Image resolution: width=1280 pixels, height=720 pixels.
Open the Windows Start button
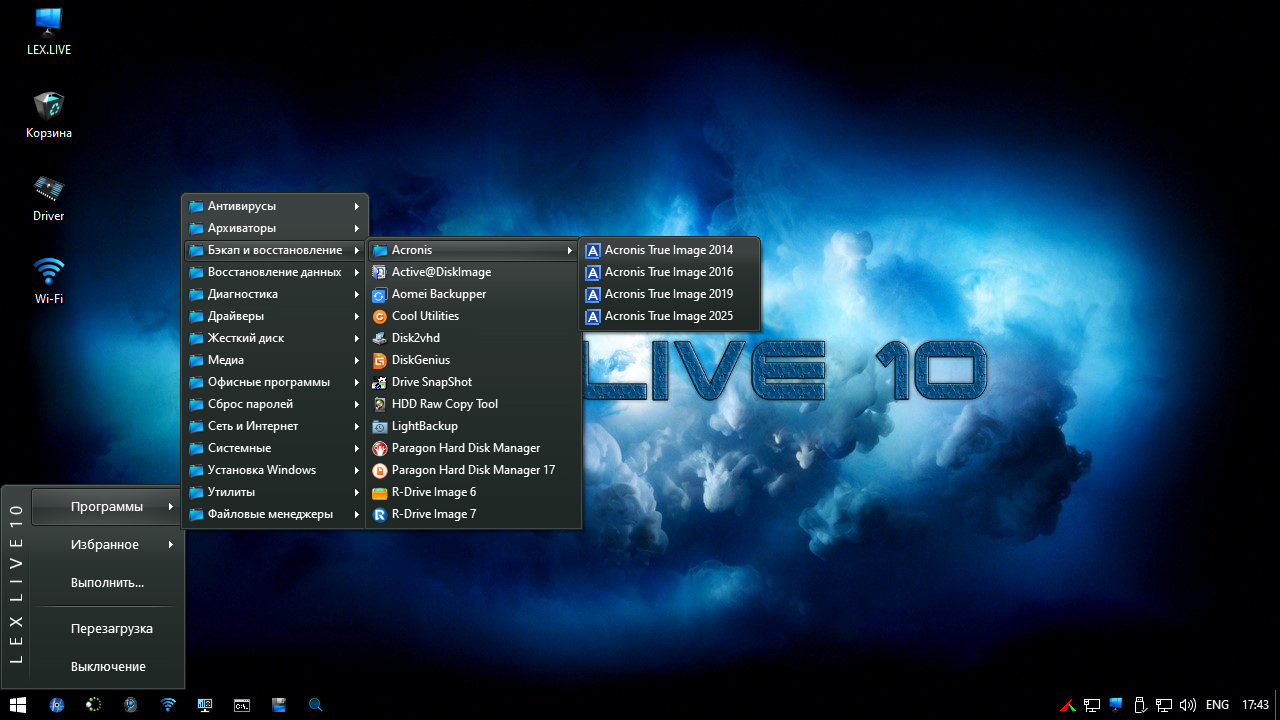pos(18,705)
